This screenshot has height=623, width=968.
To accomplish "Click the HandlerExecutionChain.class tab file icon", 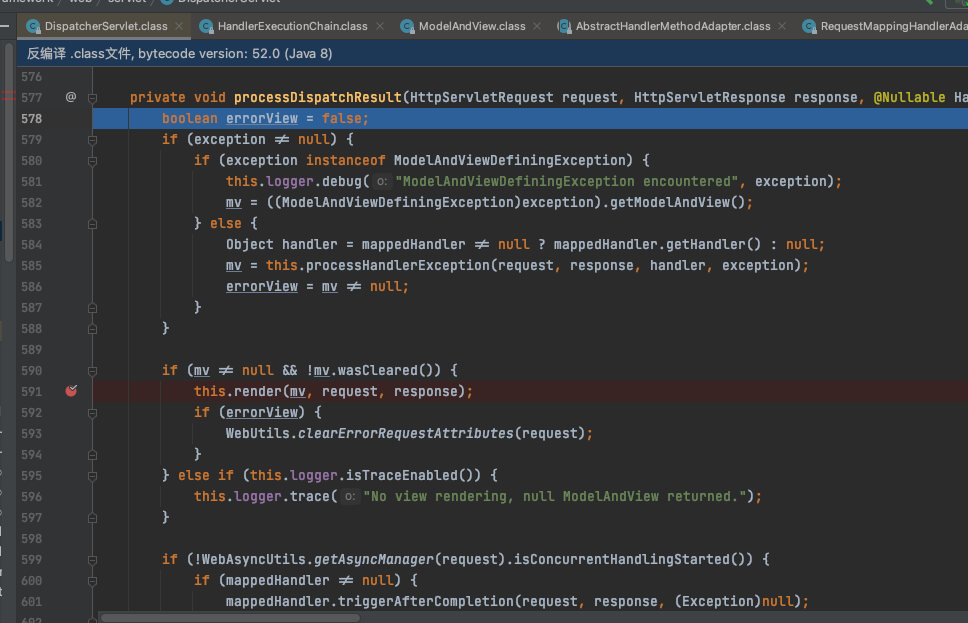I will pyautogui.click(x=206, y=26).
